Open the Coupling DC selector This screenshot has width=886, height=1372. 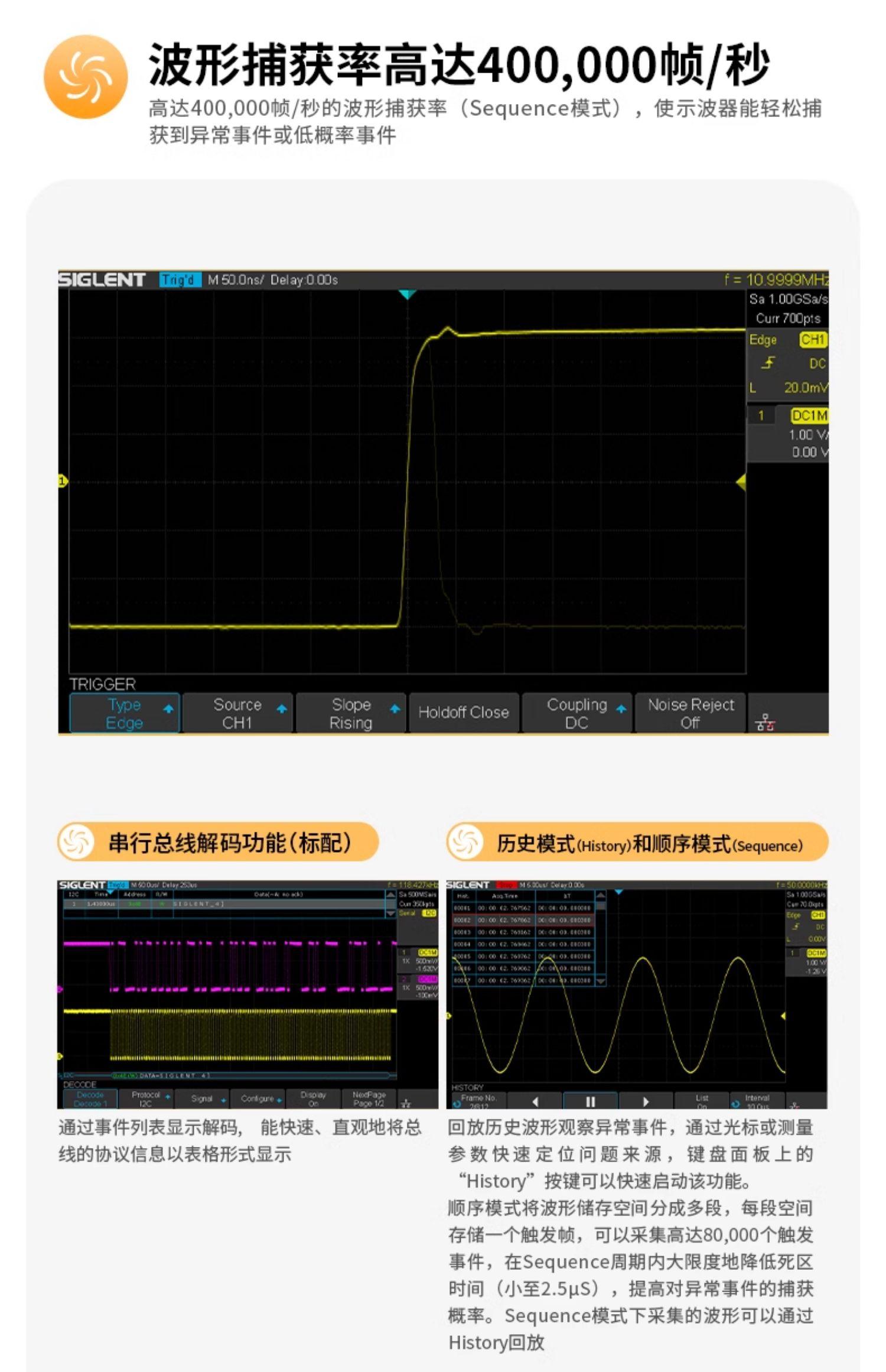[x=577, y=713]
